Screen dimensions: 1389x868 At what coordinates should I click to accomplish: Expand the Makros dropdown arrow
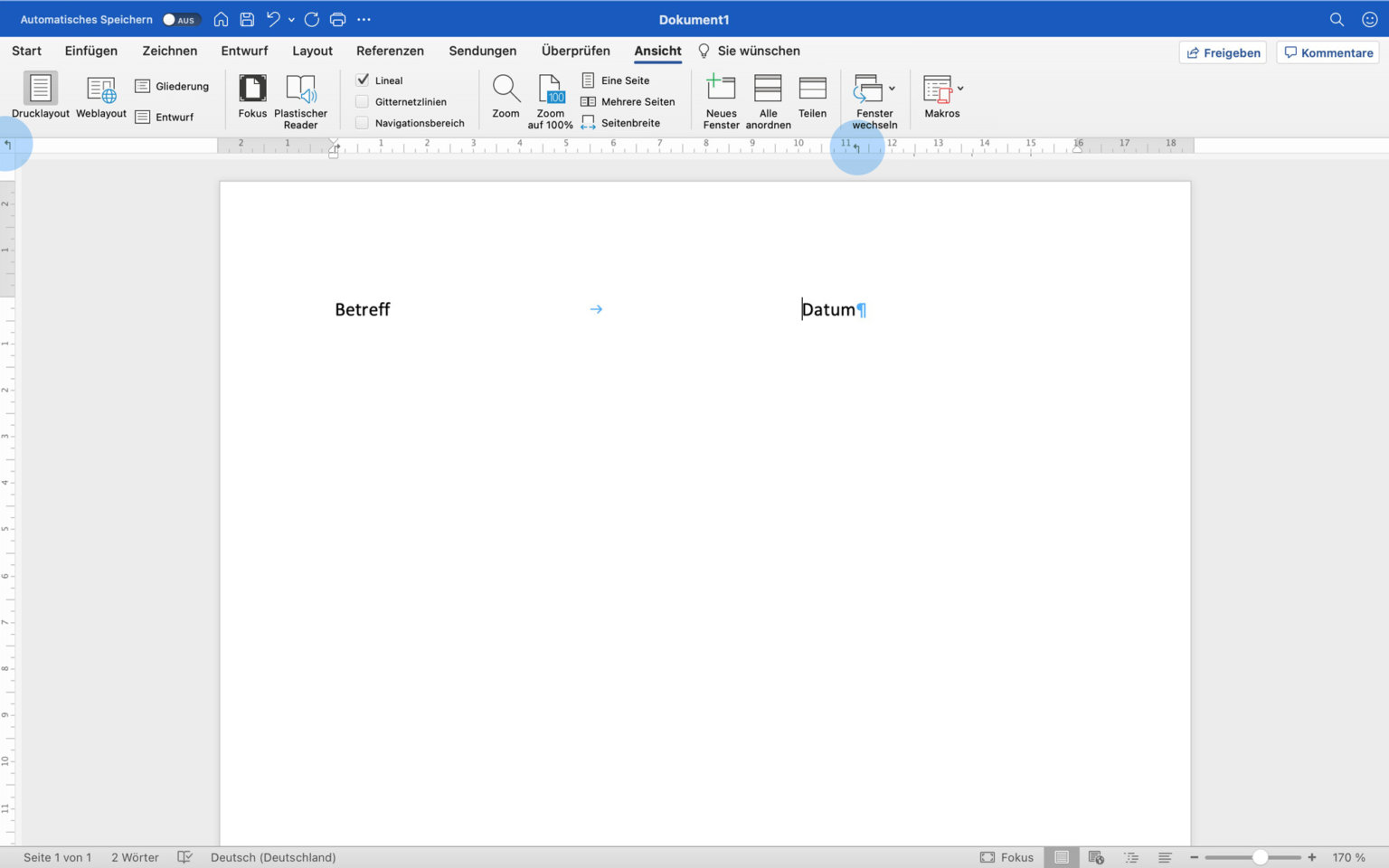[x=960, y=89]
